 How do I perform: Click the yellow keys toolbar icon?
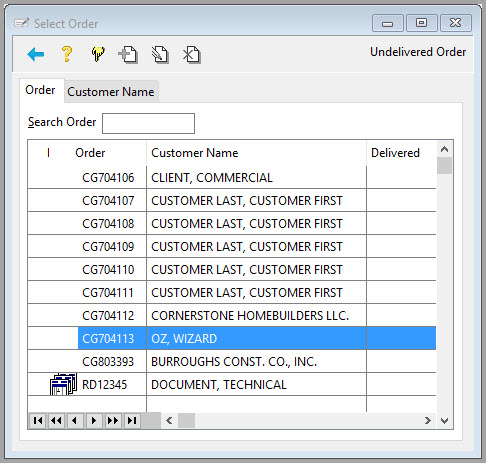tap(97, 54)
